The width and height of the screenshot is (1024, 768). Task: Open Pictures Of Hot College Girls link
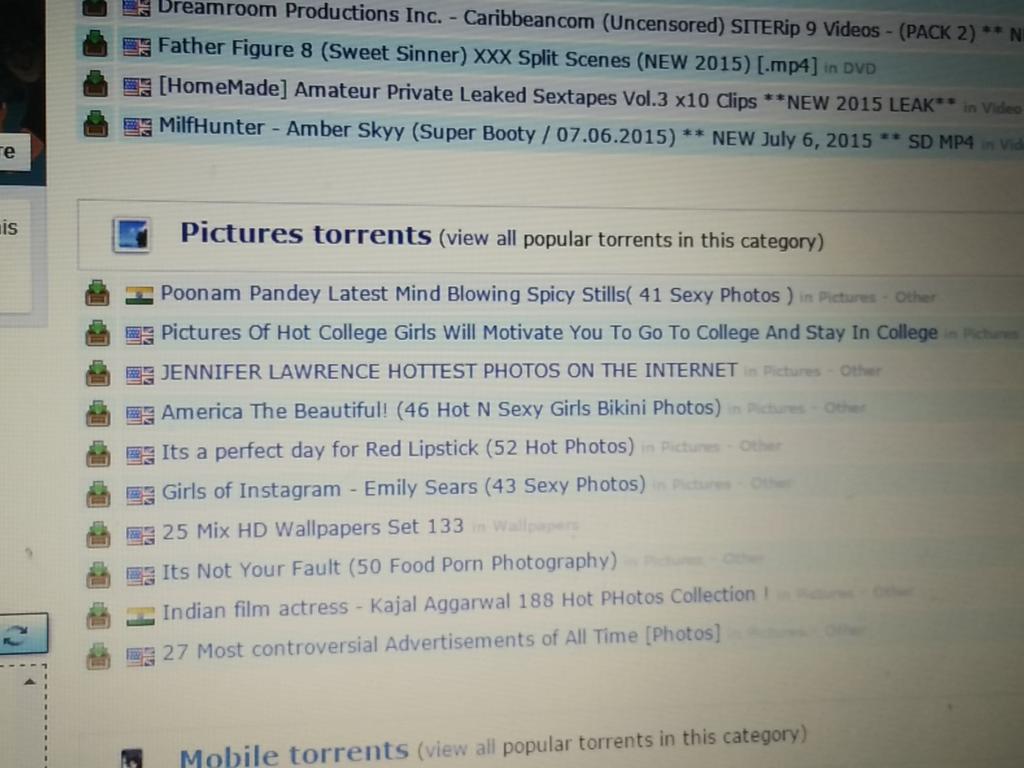point(549,332)
